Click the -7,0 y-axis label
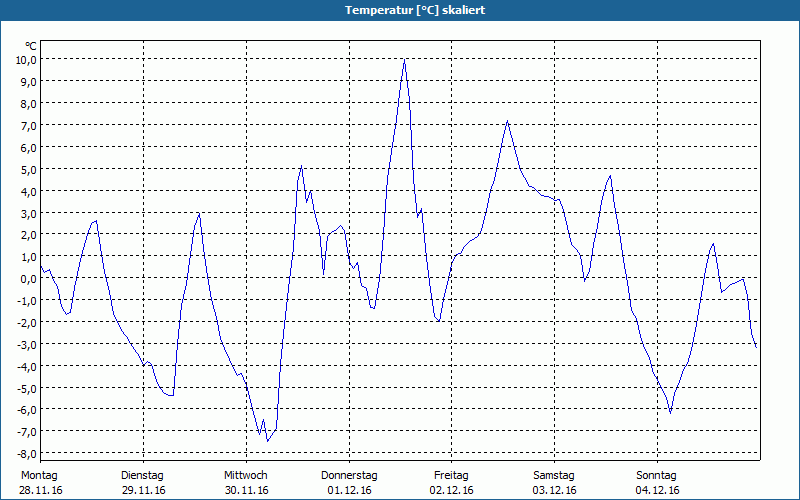800x500 pixels. coord(27,432)
